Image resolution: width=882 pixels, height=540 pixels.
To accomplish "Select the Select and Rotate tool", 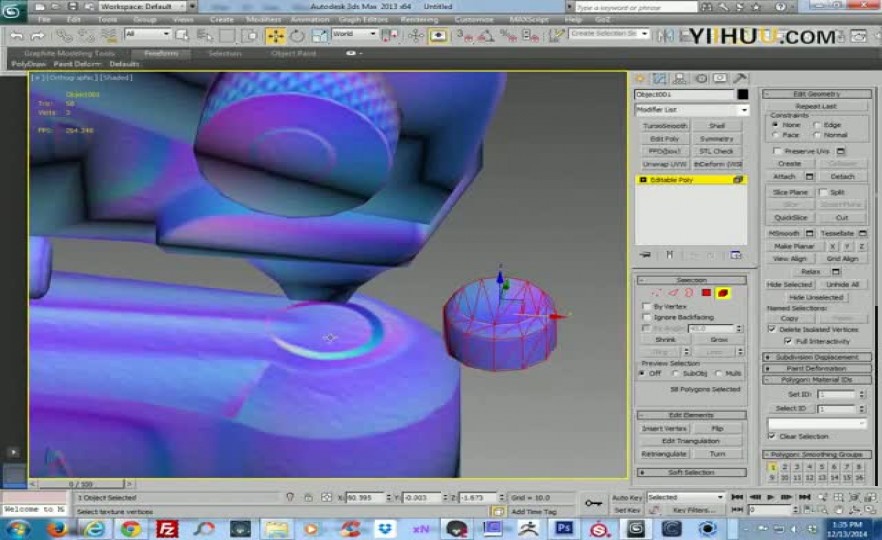I will coord(297,36).
